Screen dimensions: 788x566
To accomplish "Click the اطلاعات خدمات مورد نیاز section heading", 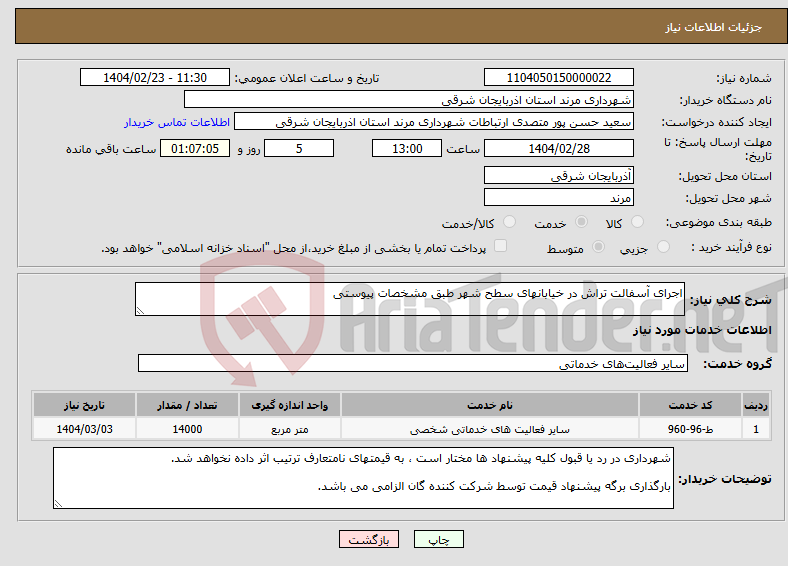I will tap(702, 330).
